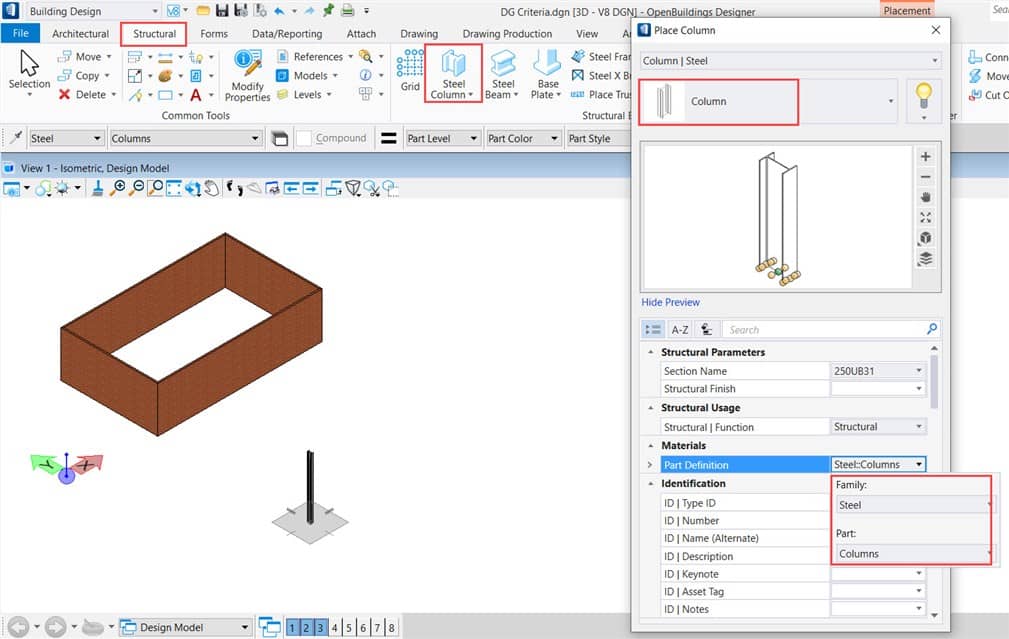The image size is (1009, 639).
Task: Open Modify Properties tool
Action: pyautogui.click(x=247, y=75)
